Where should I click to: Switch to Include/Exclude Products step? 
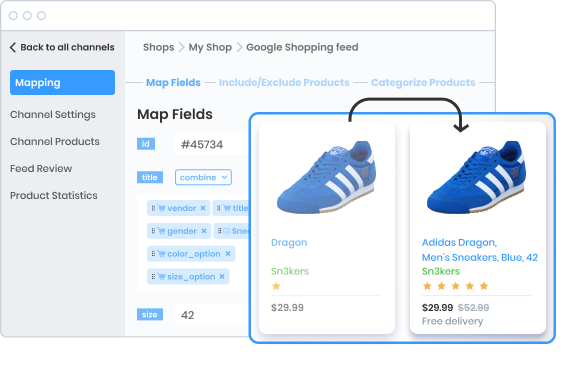(x=284, y=83)
